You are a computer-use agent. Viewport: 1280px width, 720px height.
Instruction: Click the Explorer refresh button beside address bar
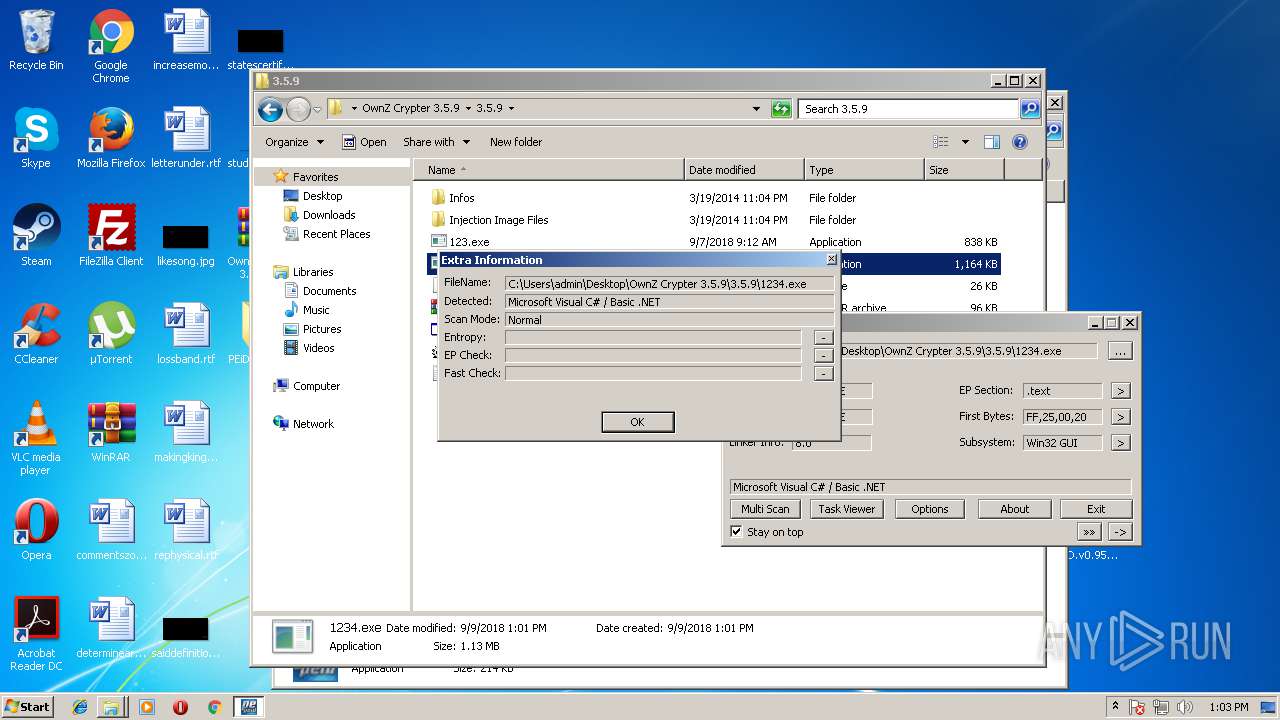point(781,109)
